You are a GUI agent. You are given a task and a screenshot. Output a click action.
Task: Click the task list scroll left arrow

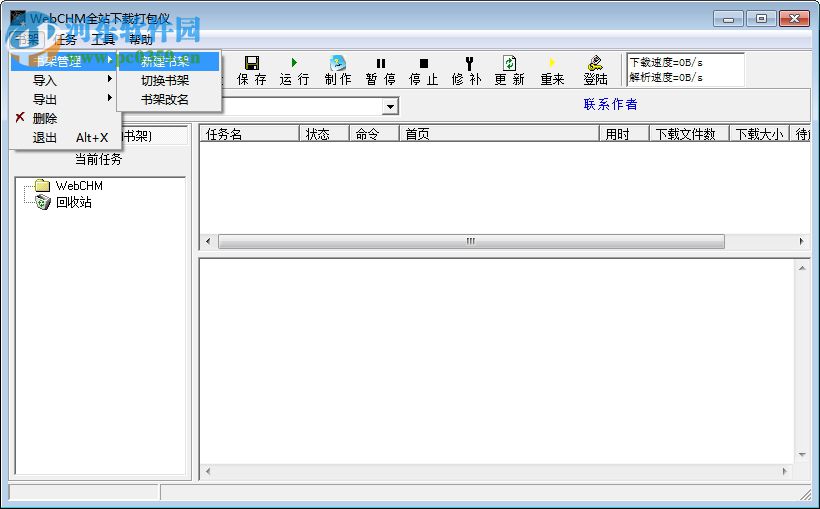[x=208, y=241]
